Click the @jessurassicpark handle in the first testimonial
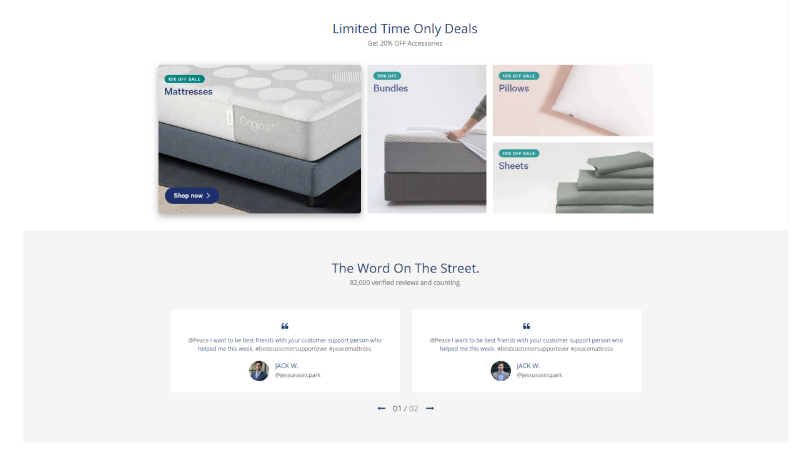Image resolution: width=808 pixels, height=453 pixels. [x=298, y=375]
